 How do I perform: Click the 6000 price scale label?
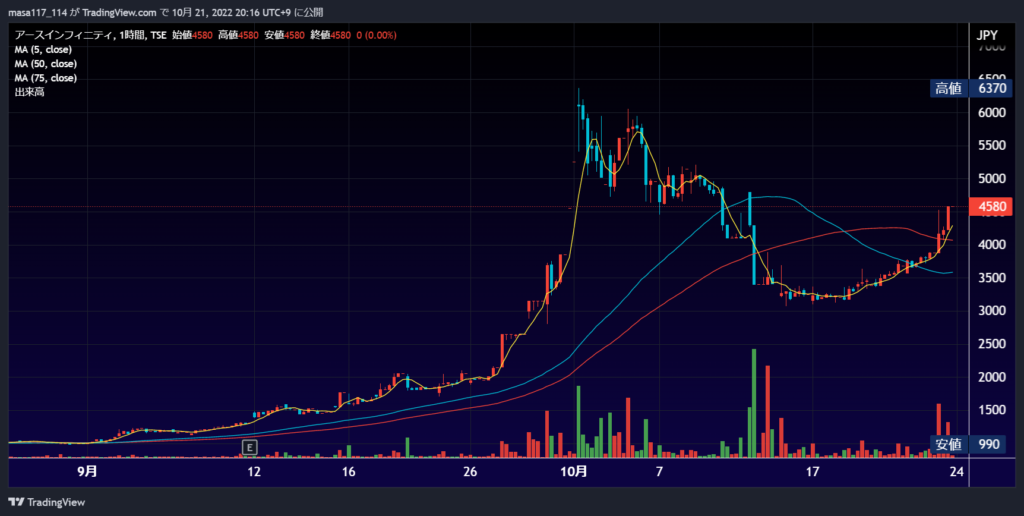991,112
